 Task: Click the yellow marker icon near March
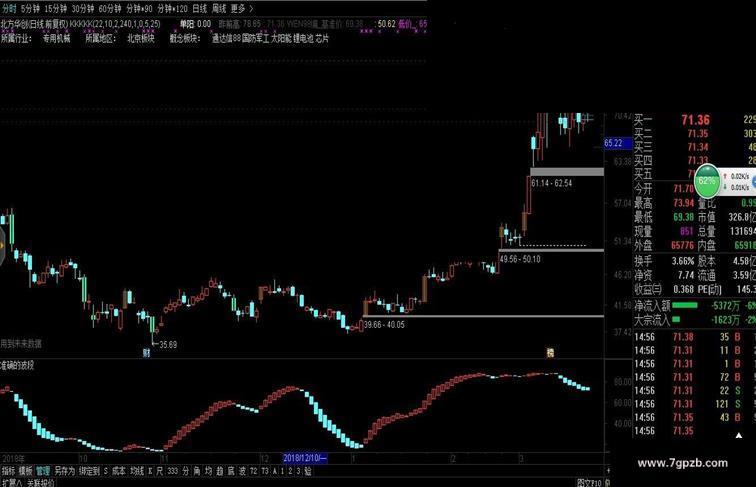click(550, 353)
